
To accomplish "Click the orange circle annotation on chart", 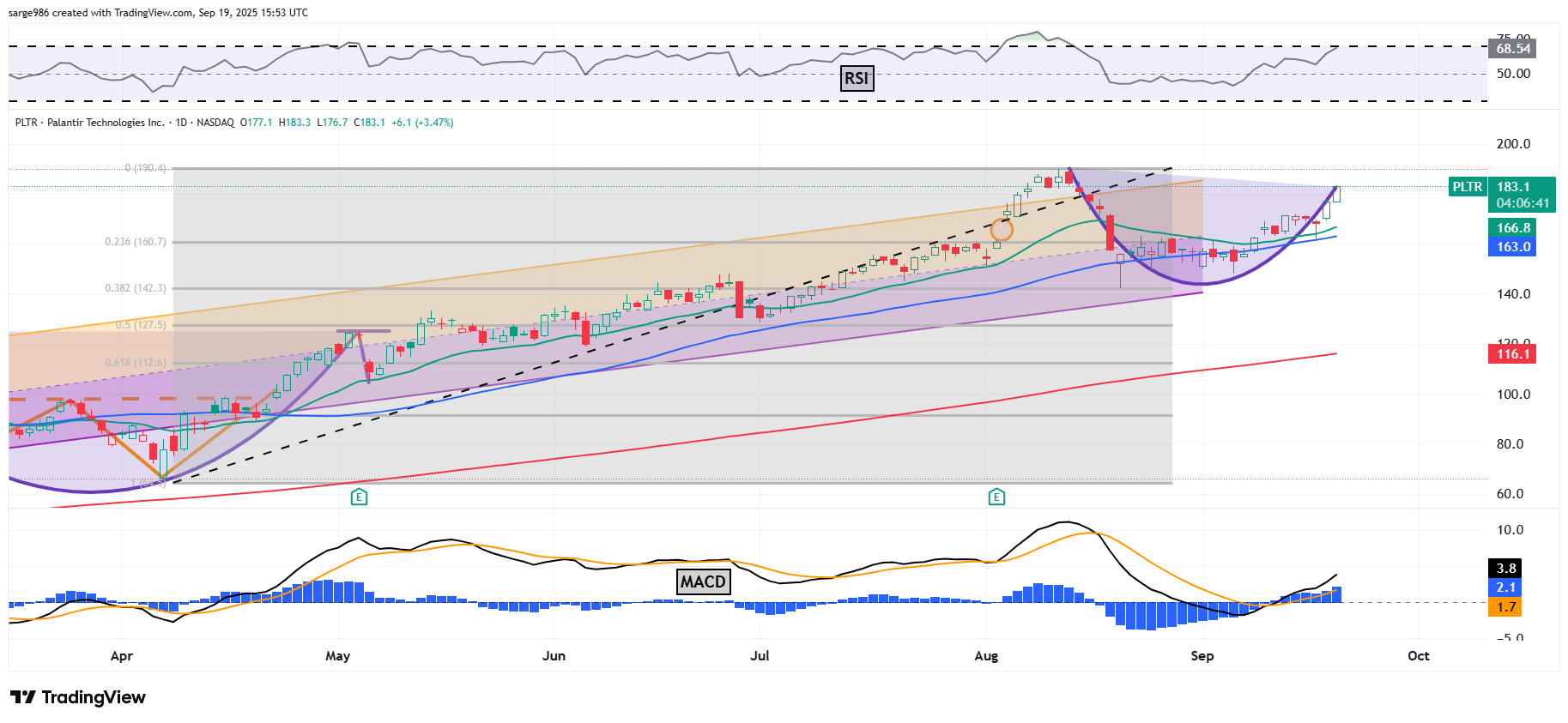I will 1002,230.
